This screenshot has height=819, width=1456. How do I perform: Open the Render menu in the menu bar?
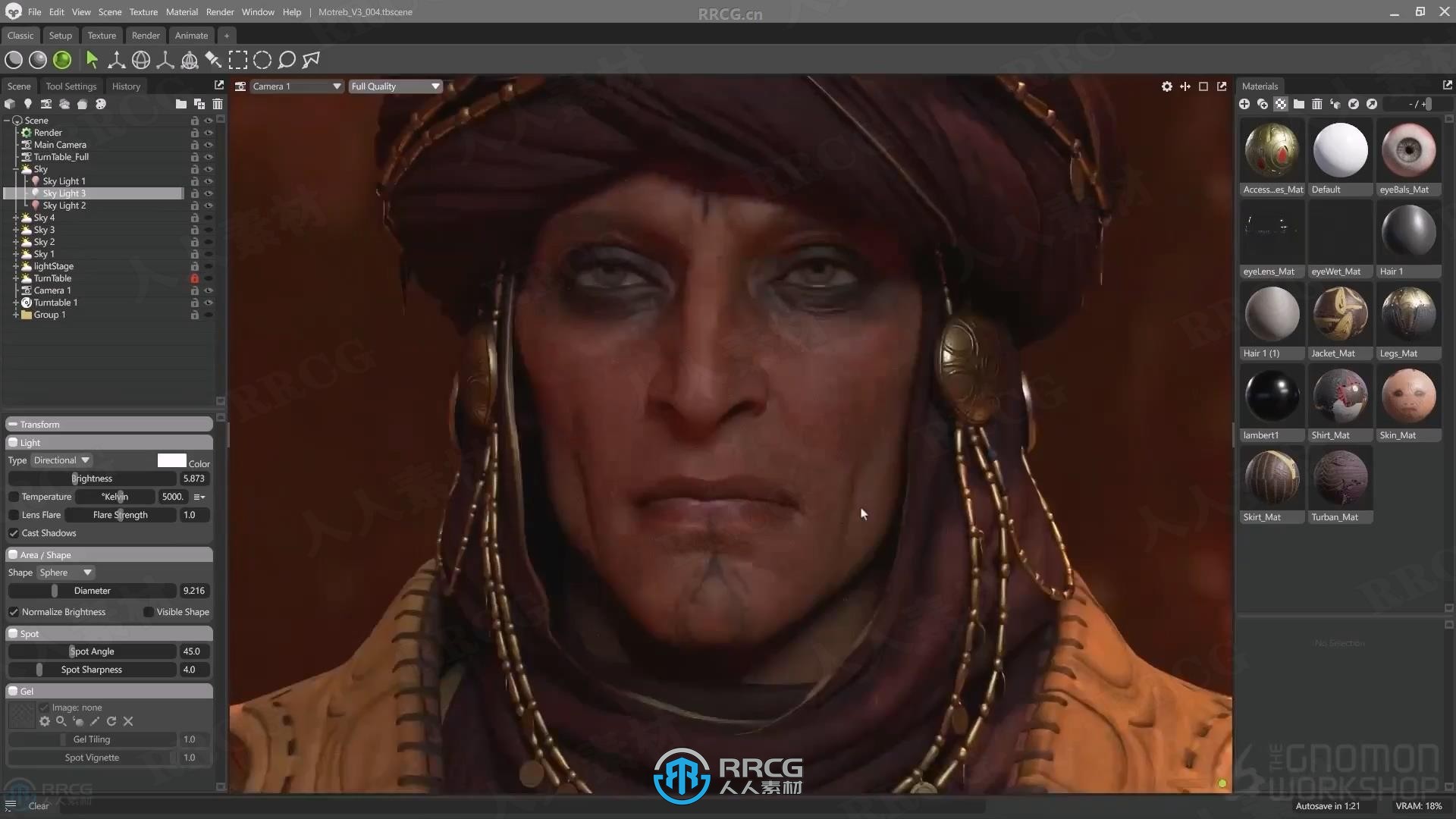tap(220, 12)
